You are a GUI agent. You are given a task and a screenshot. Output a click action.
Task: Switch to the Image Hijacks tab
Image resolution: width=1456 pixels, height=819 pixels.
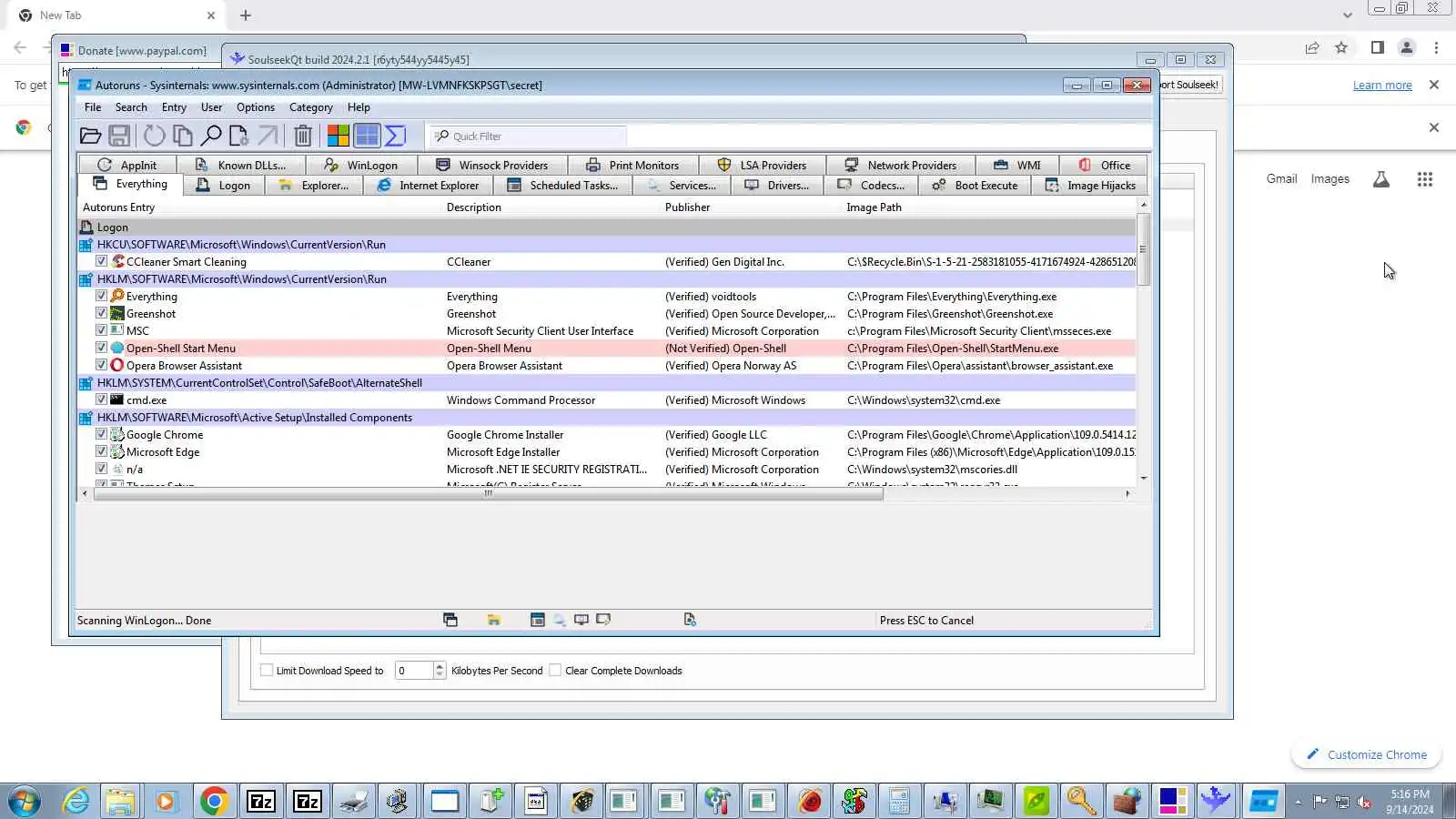tap(1089, 186)
